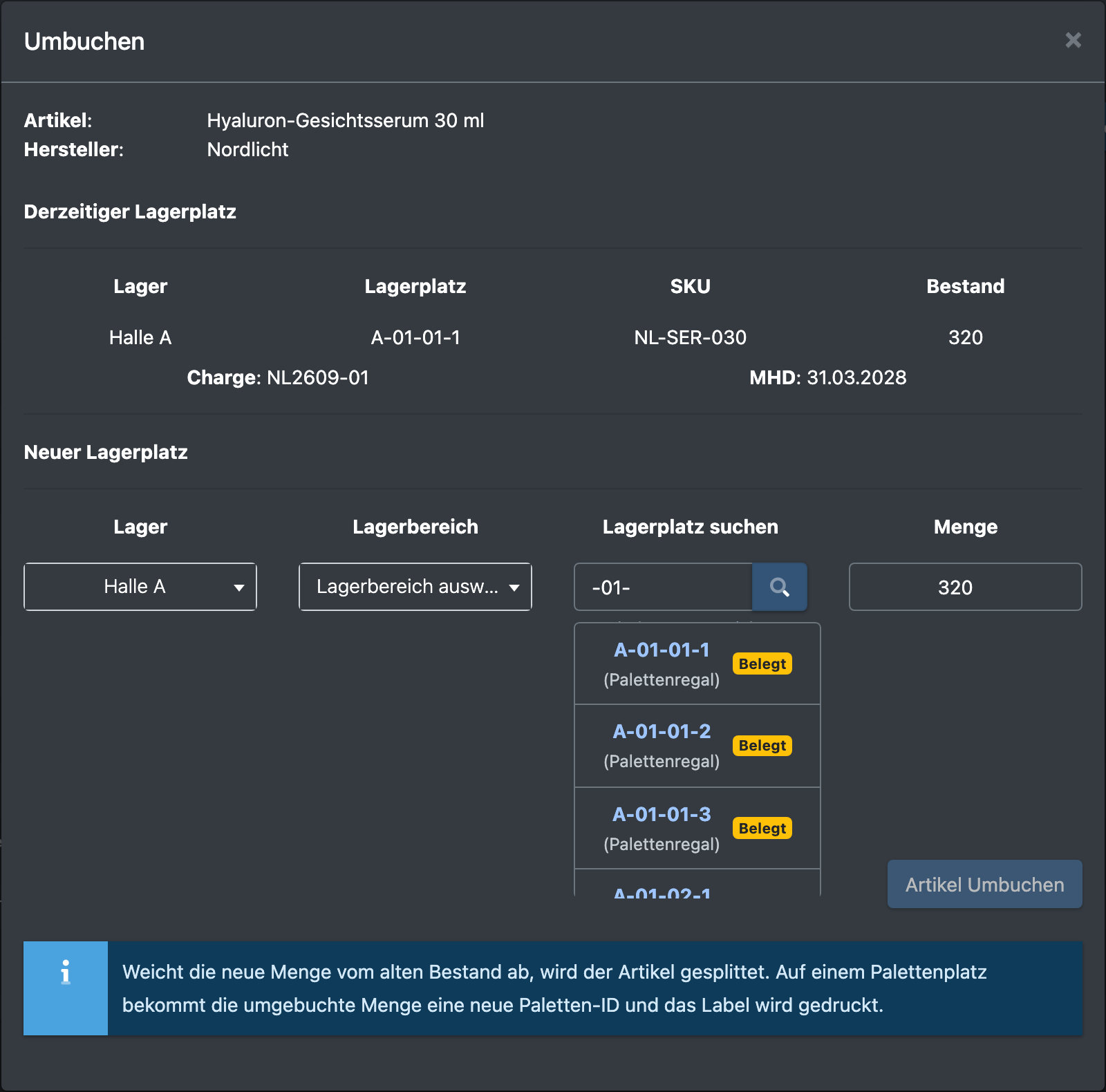
Task: Click Belegt badge of A-01-01-1
Action: click(x=762, y=663)
